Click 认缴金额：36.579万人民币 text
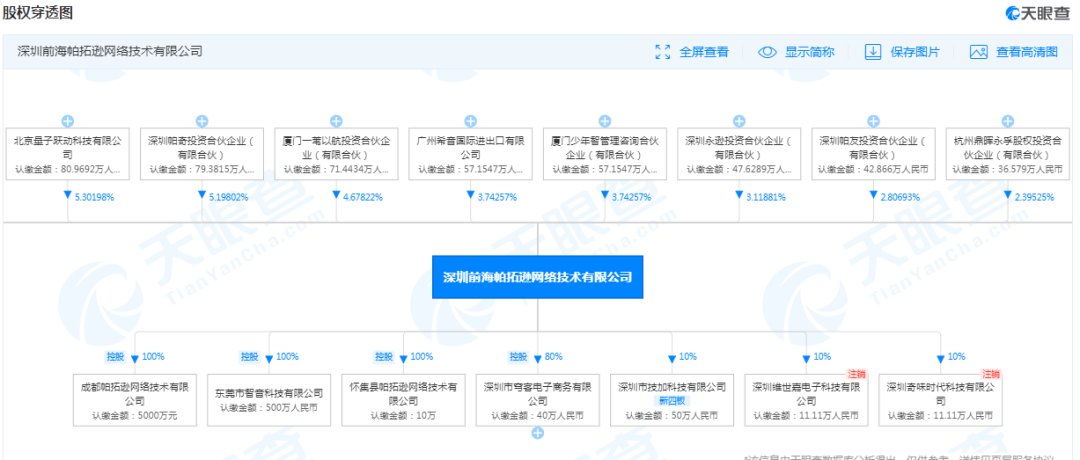Viewport: 1080px width, 460px height. click(x=1008, y=169)
